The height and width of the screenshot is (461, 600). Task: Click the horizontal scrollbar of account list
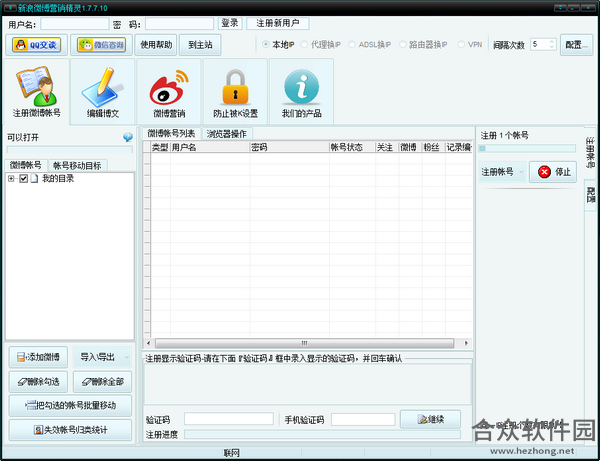point(305,343)
